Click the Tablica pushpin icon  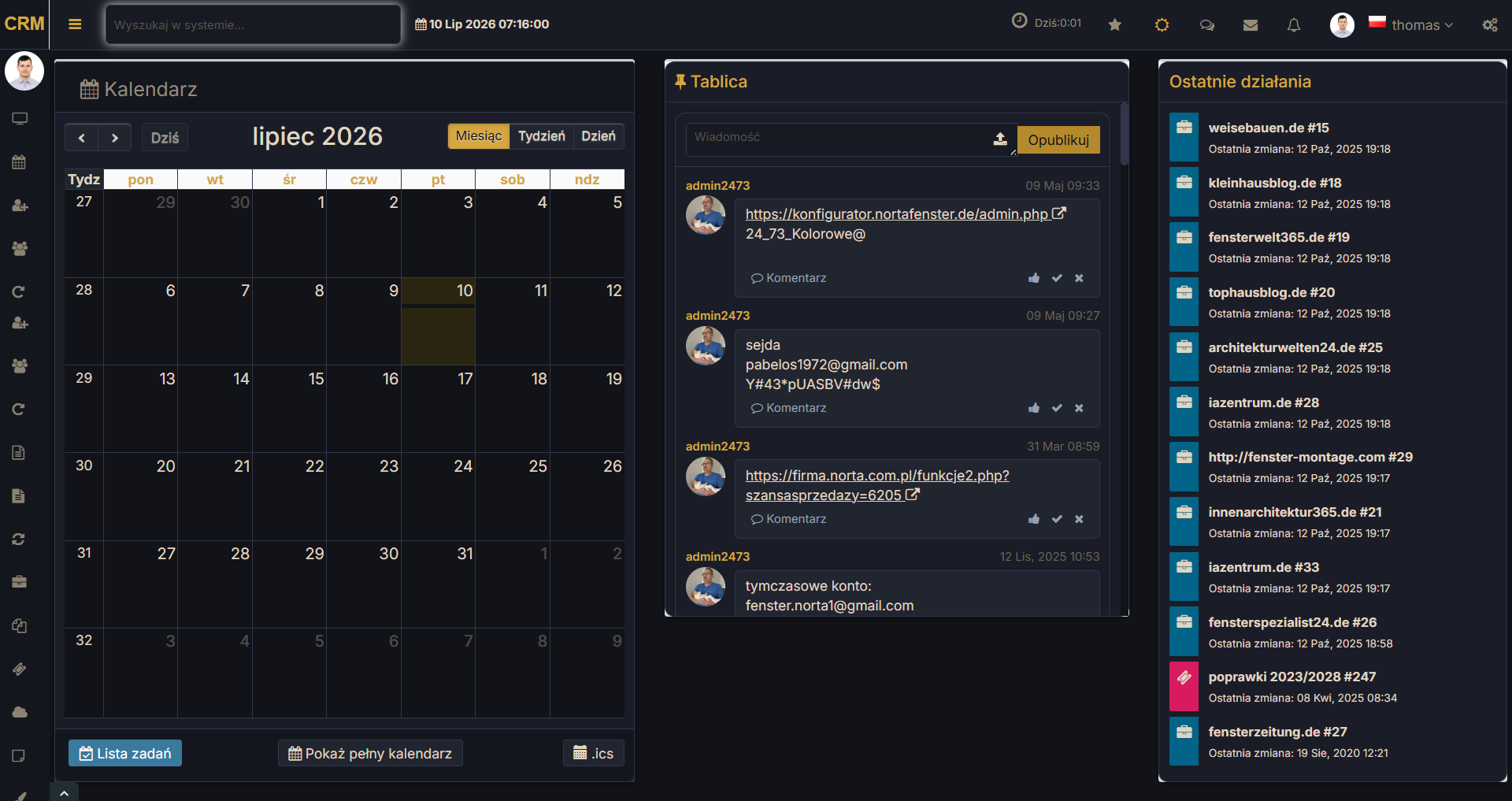pos(680,81)
